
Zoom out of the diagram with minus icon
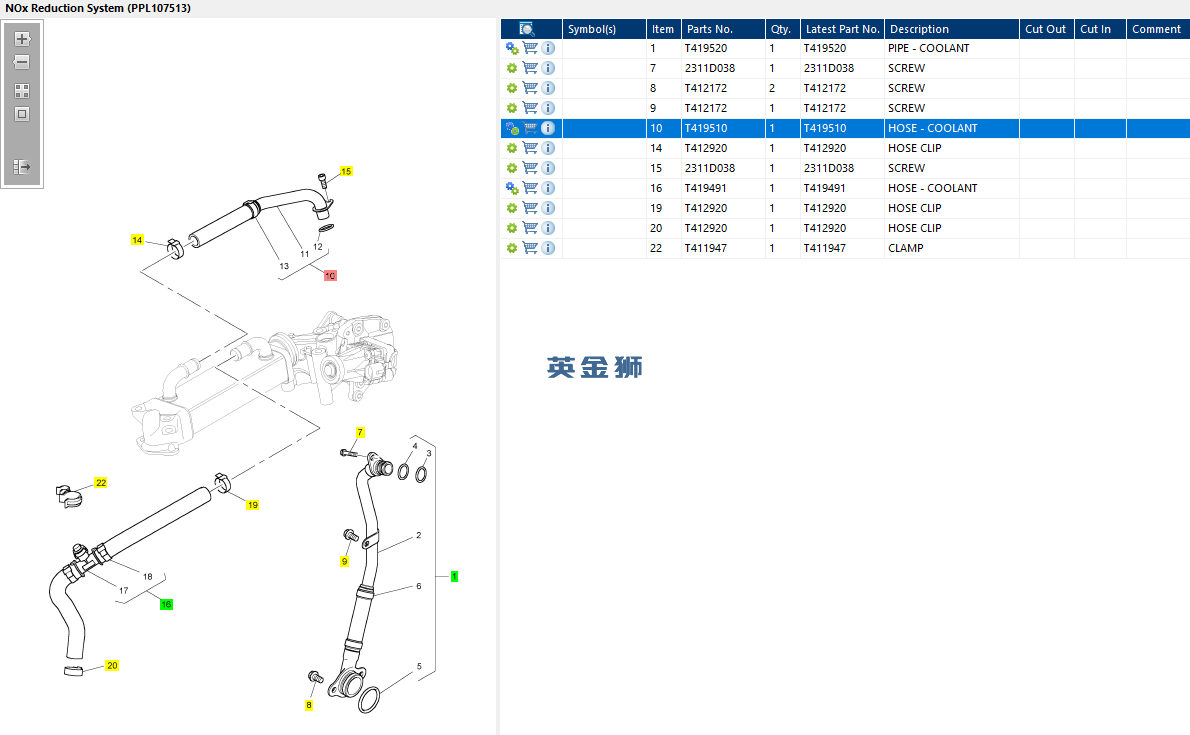(x=22, y=62)
